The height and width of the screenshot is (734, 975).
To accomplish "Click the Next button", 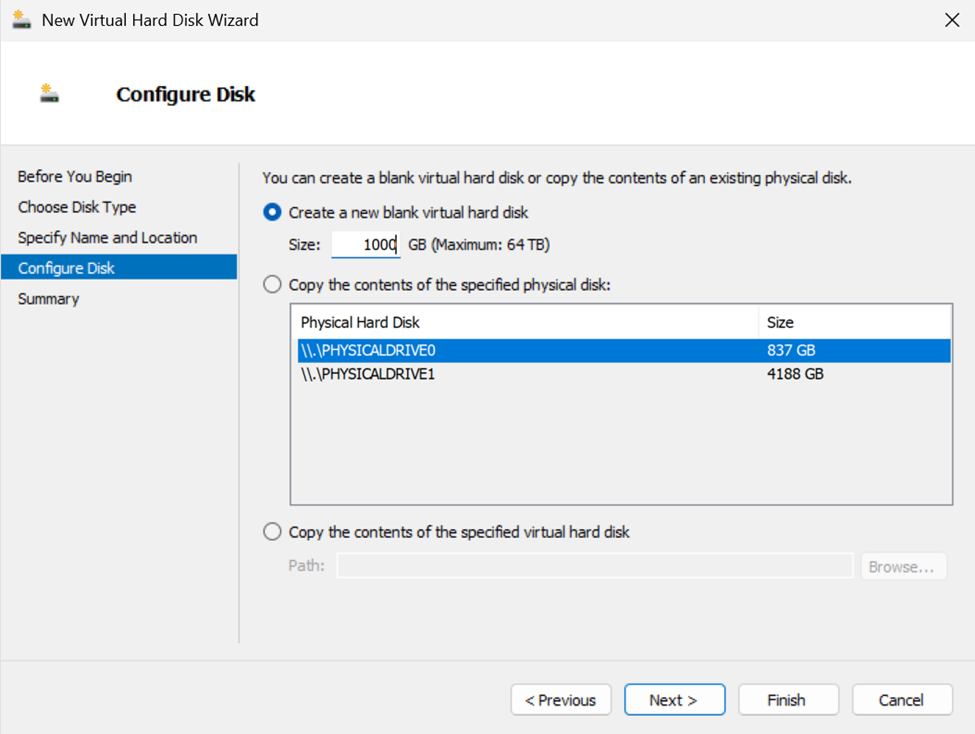I will click(x=675, y=700).
